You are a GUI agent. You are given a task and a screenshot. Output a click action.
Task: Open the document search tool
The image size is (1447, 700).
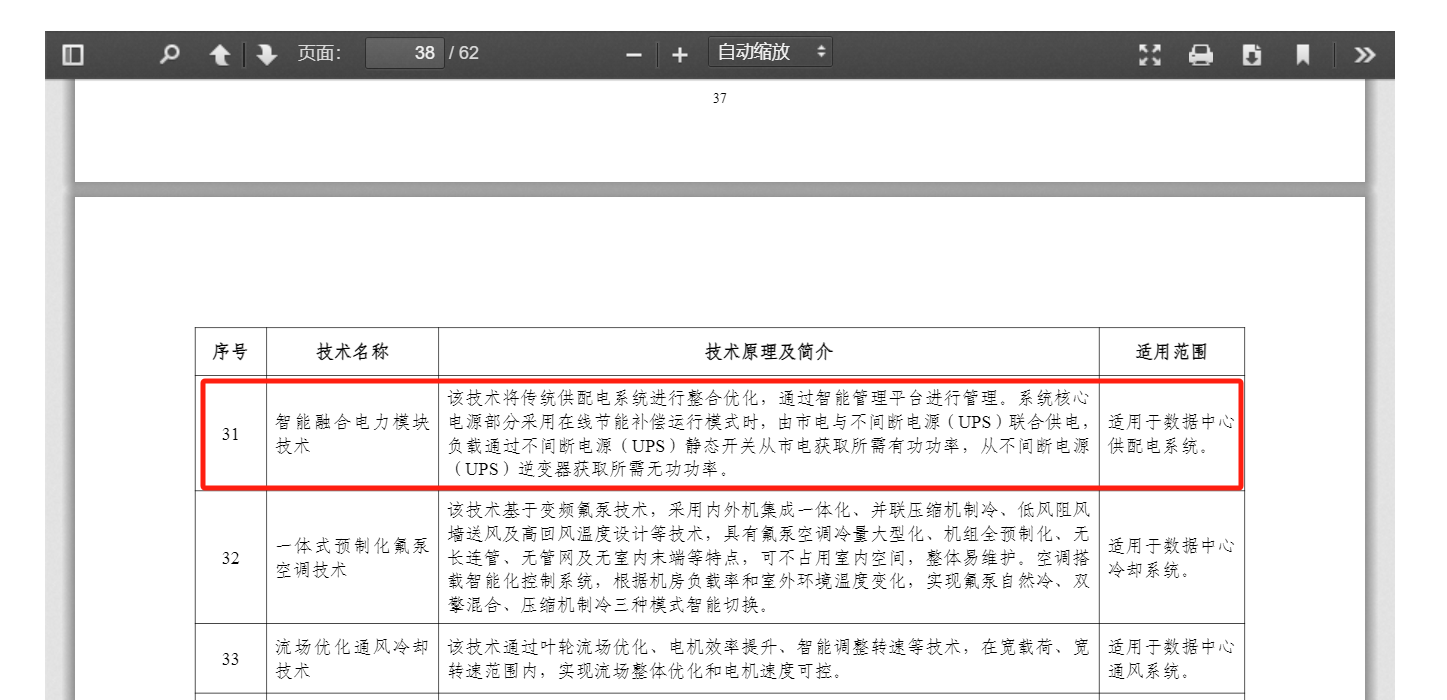click(x=168, y=54)
